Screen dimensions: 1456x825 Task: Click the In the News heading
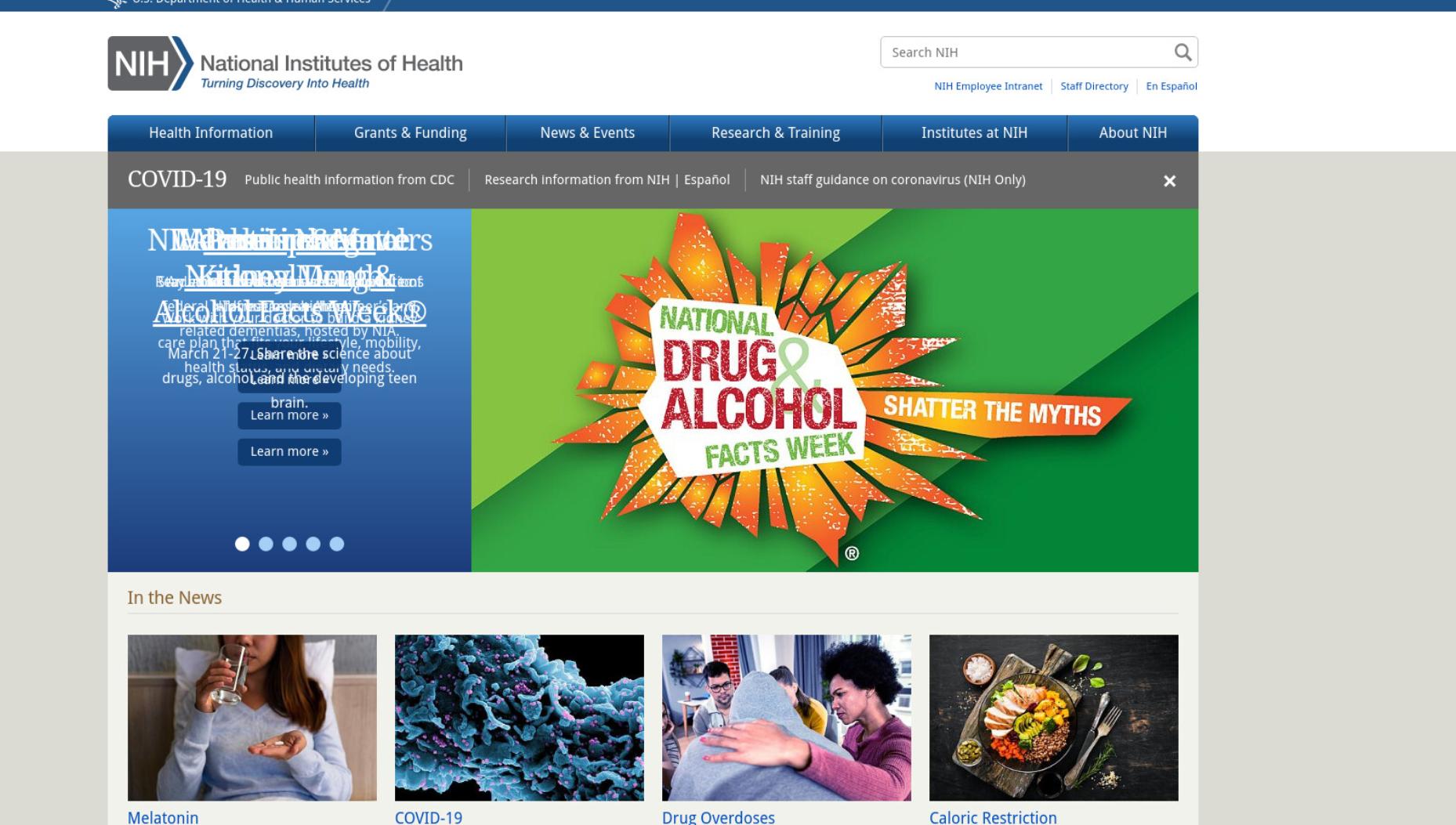174,598
